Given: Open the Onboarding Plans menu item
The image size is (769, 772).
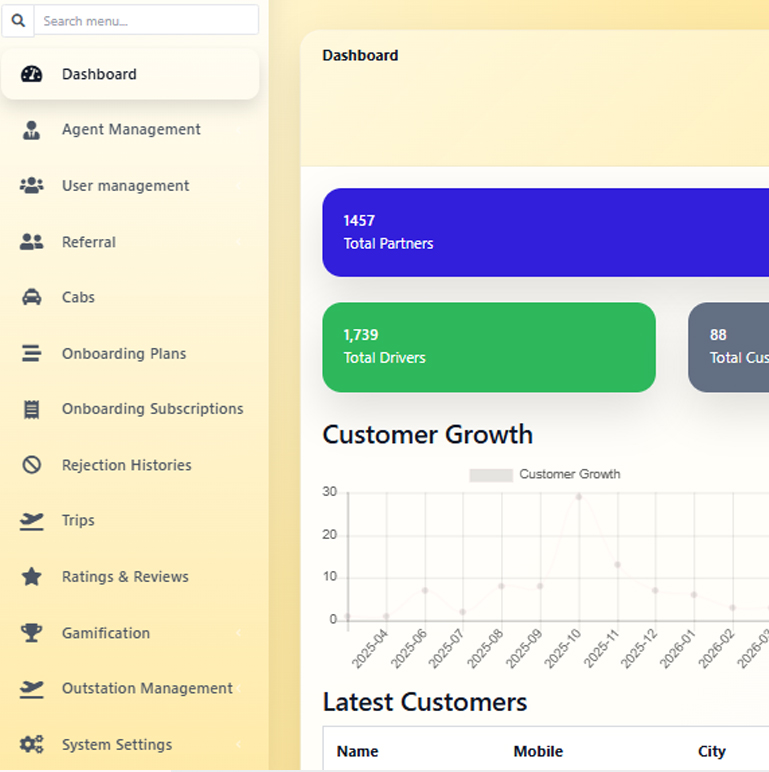Looking at the screenshot, I should tap(124, 353).
